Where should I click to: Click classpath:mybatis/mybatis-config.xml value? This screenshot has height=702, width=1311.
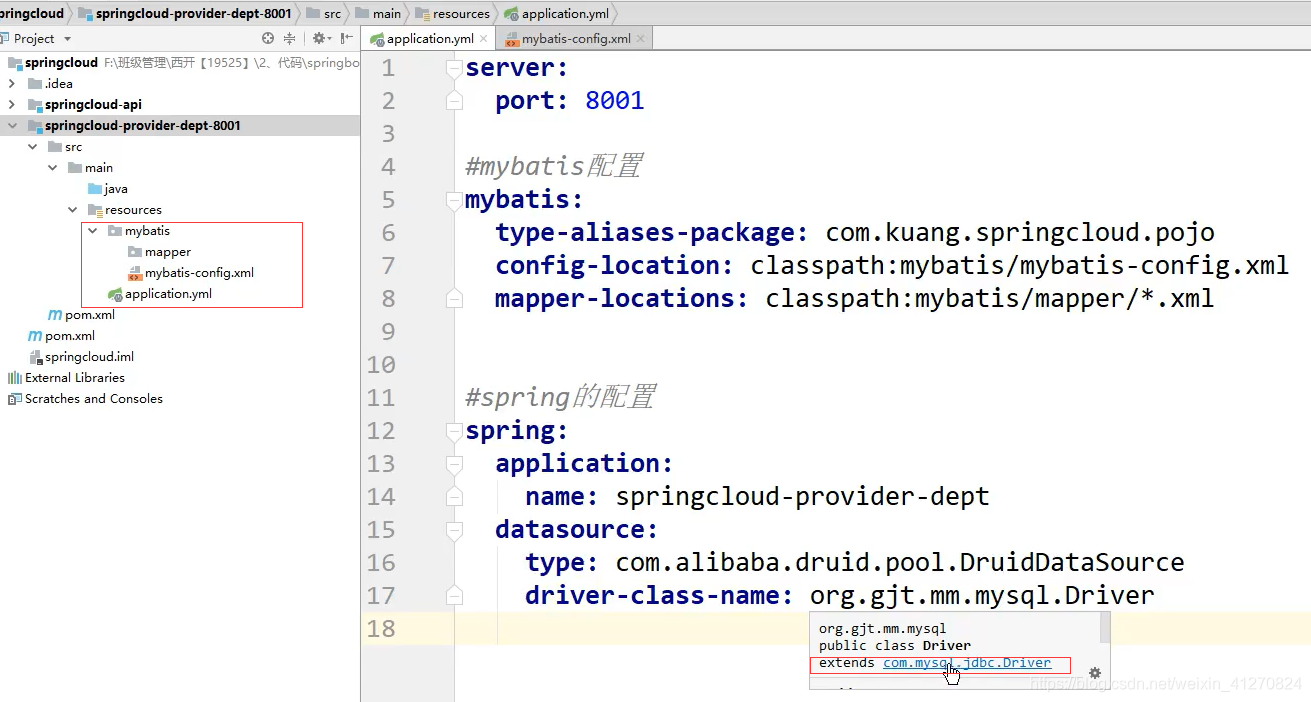coord(1020,266)
